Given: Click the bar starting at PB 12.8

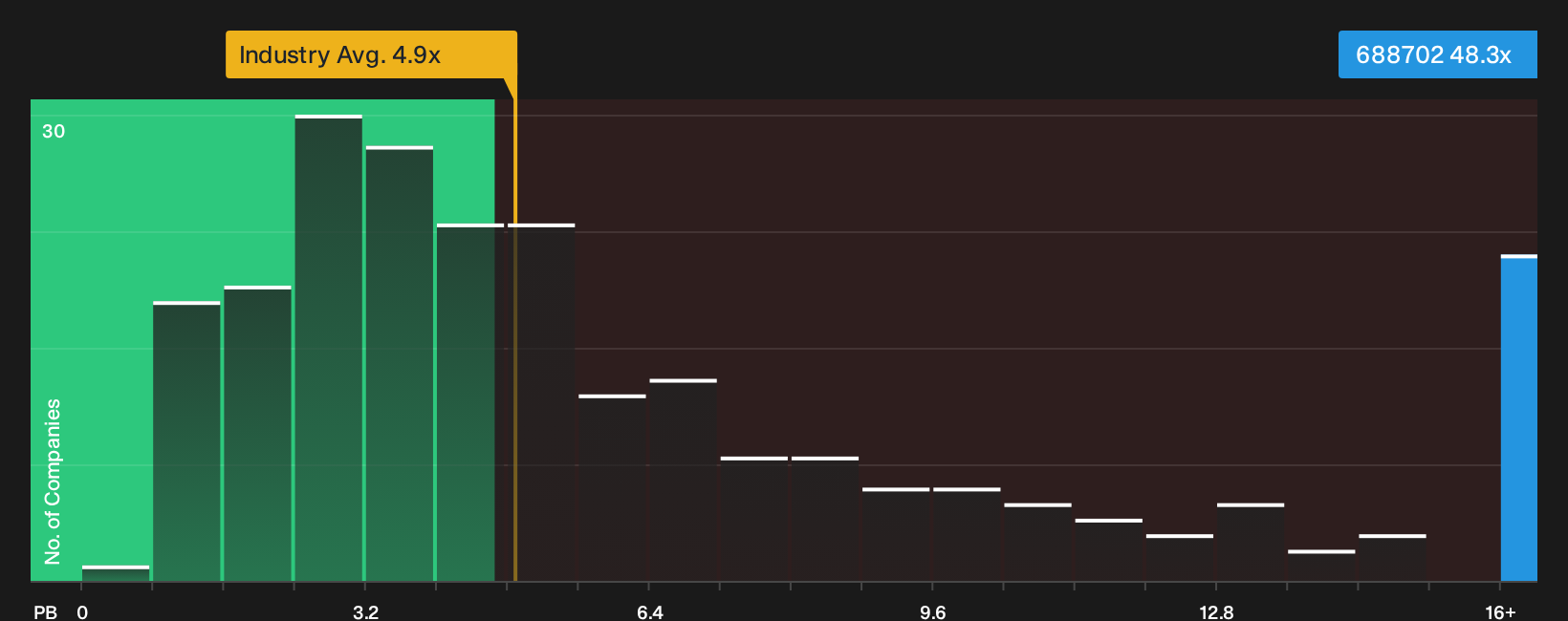Looking at the screenshot, I should tap(1251, 542).
